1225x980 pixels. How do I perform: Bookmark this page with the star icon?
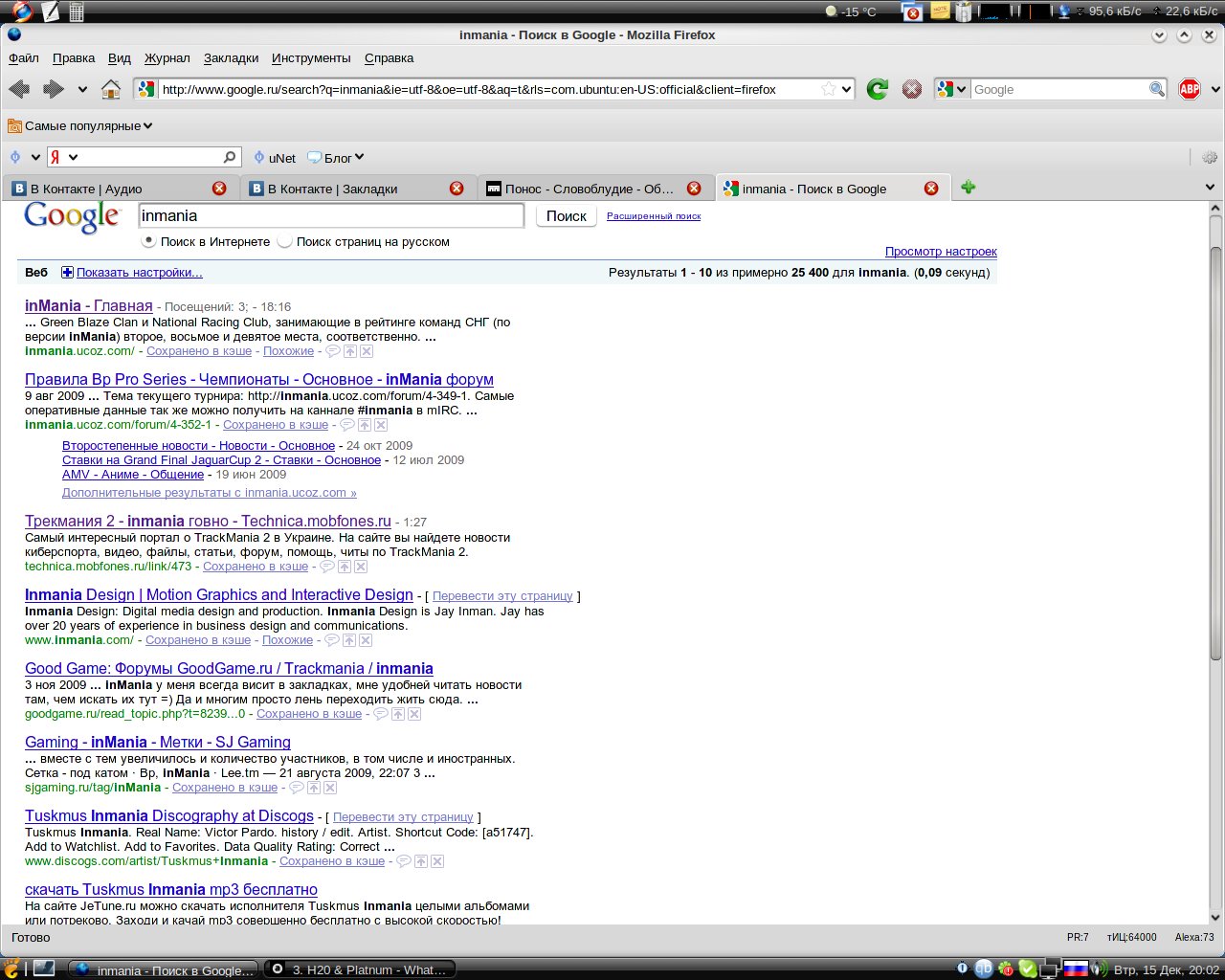829,89
